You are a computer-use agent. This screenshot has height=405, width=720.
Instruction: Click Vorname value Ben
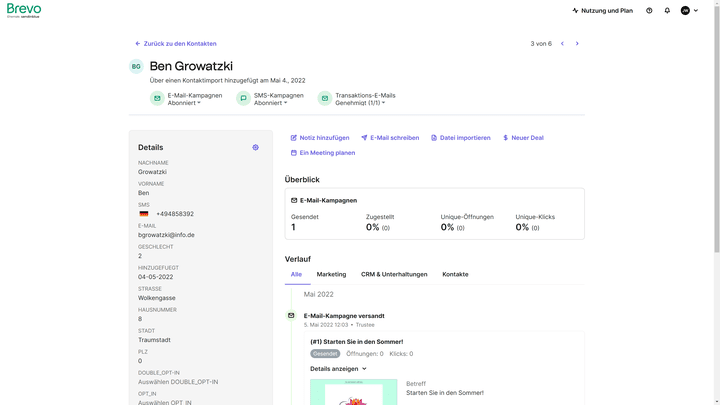coord(144,193)
